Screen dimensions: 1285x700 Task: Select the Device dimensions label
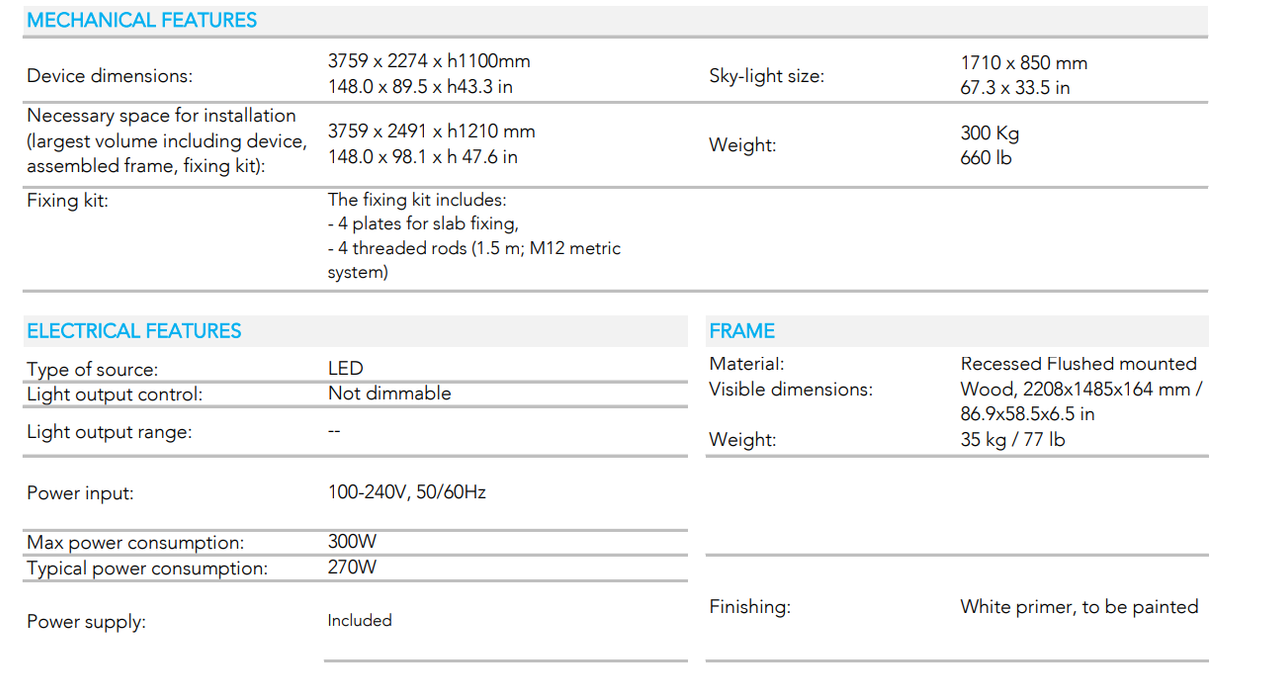[110, 76]
